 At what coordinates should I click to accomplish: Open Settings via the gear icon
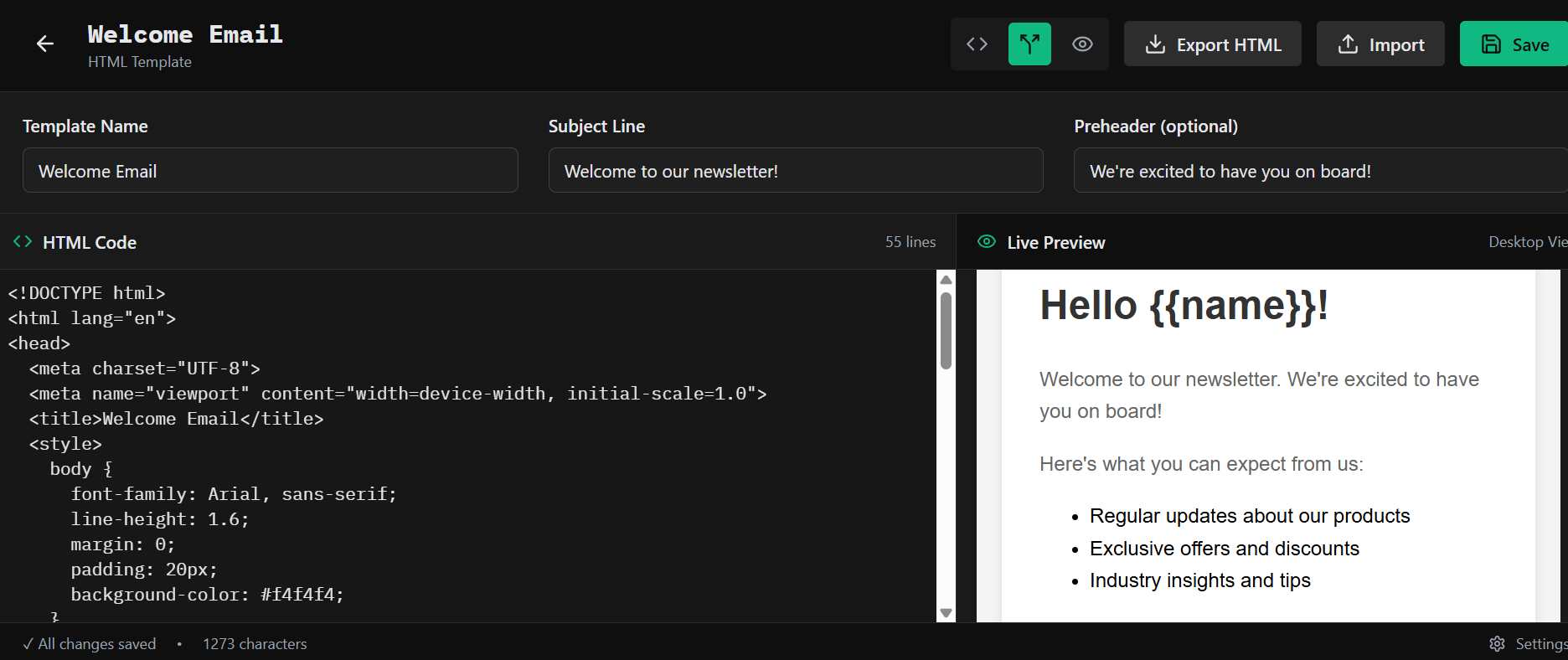[1497, 643]
